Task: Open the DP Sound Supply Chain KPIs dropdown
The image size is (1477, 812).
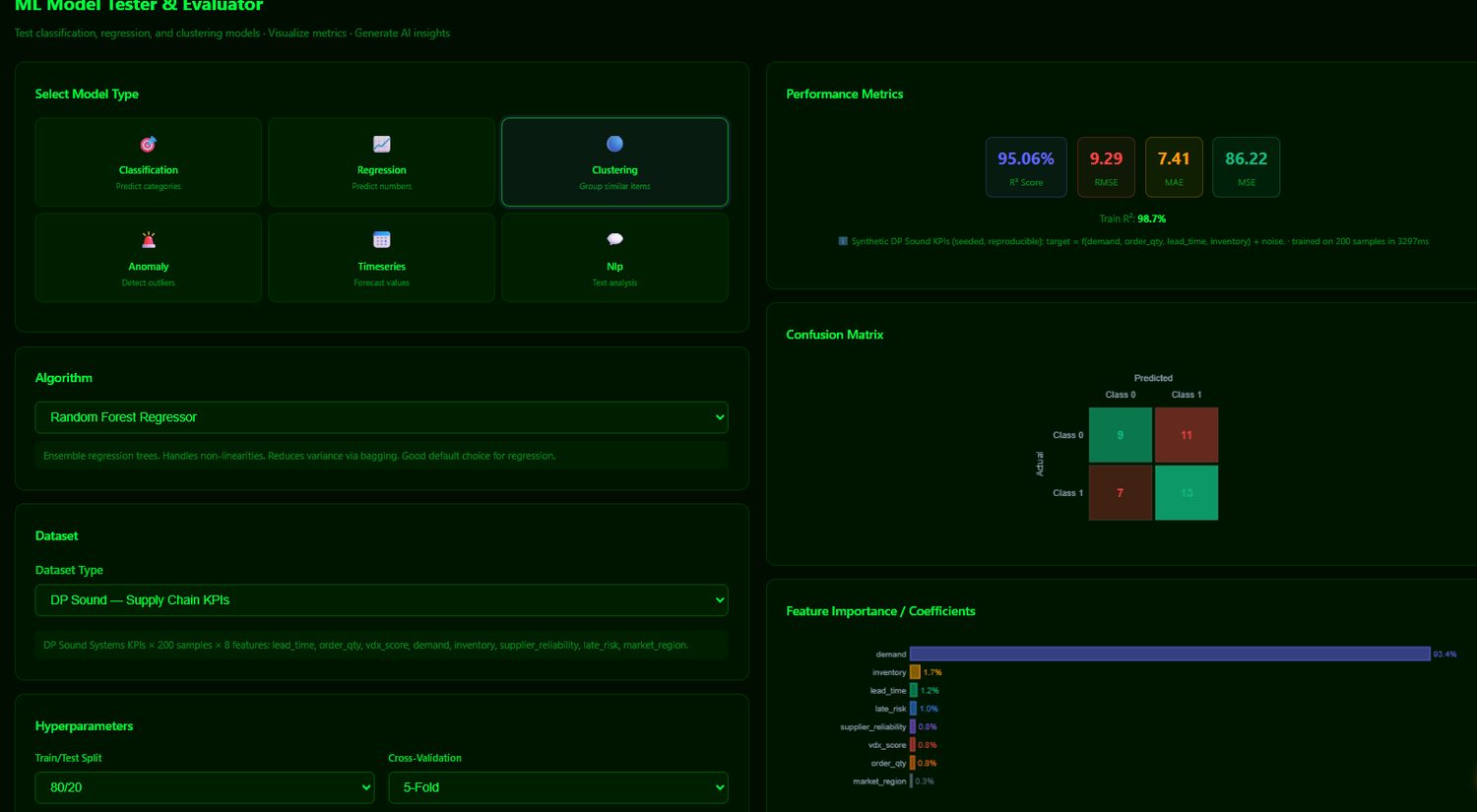Action: tap(381, 600)
